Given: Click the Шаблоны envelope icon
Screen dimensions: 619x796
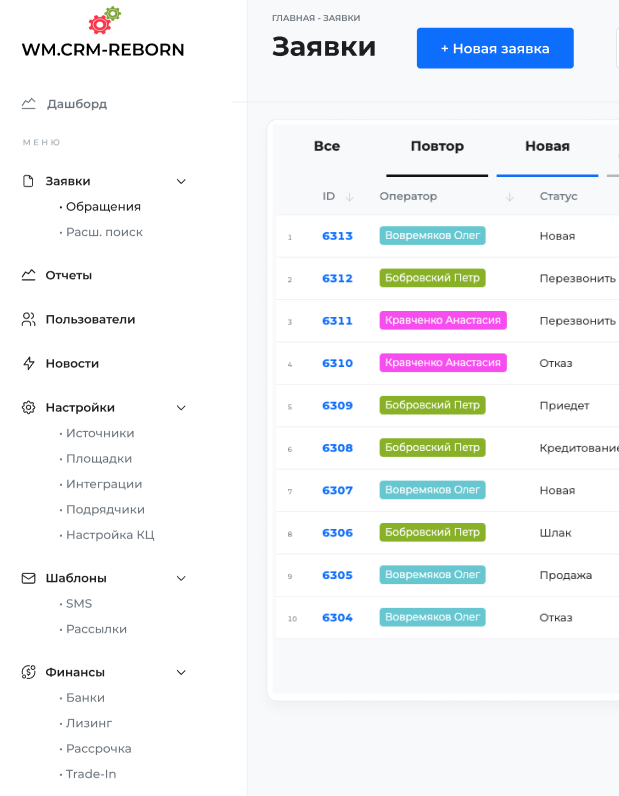Looking at the screenshot, I should (28, 578).
